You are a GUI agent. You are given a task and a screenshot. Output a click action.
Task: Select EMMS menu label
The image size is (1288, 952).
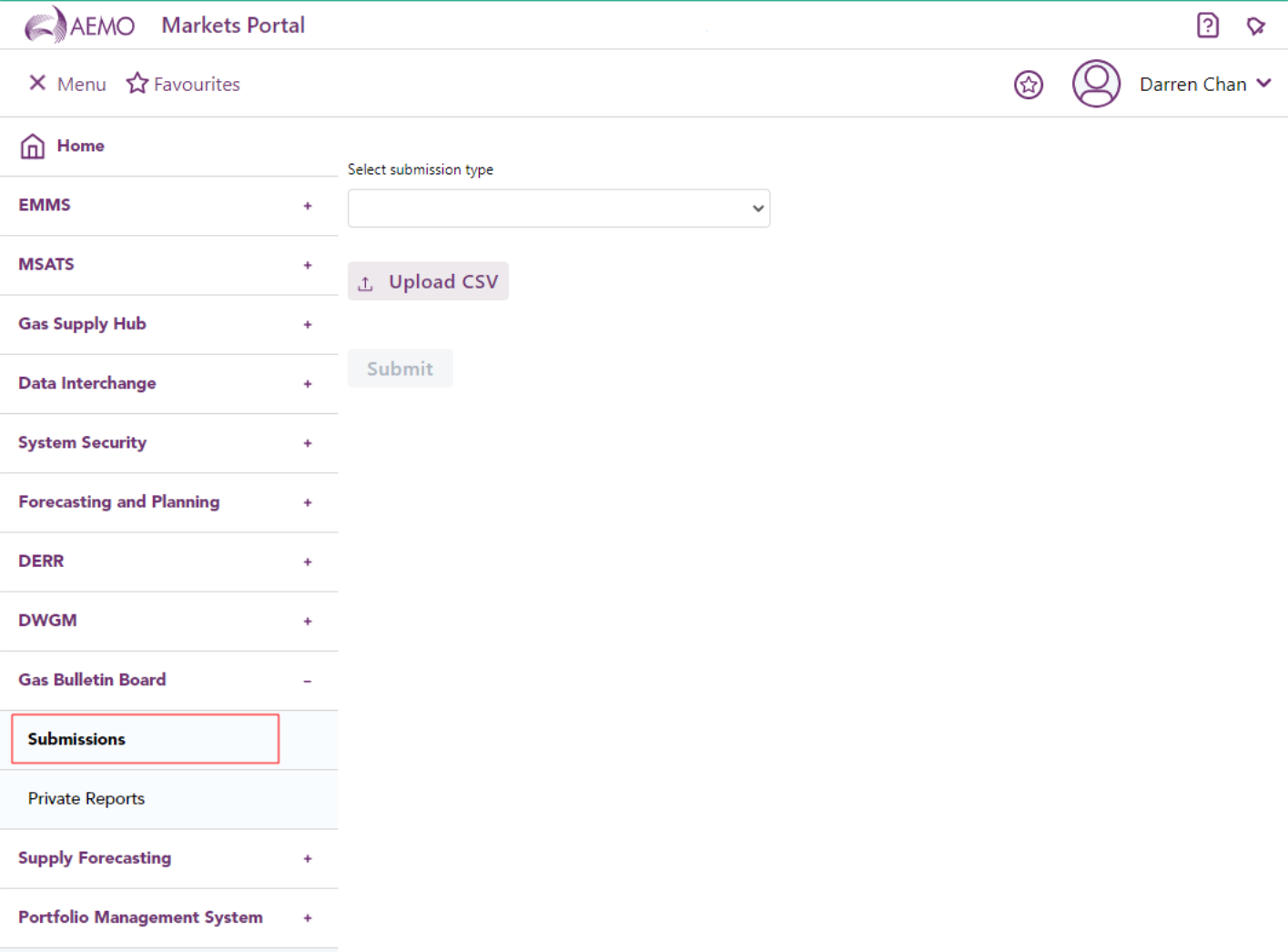(x=45, y=205)
